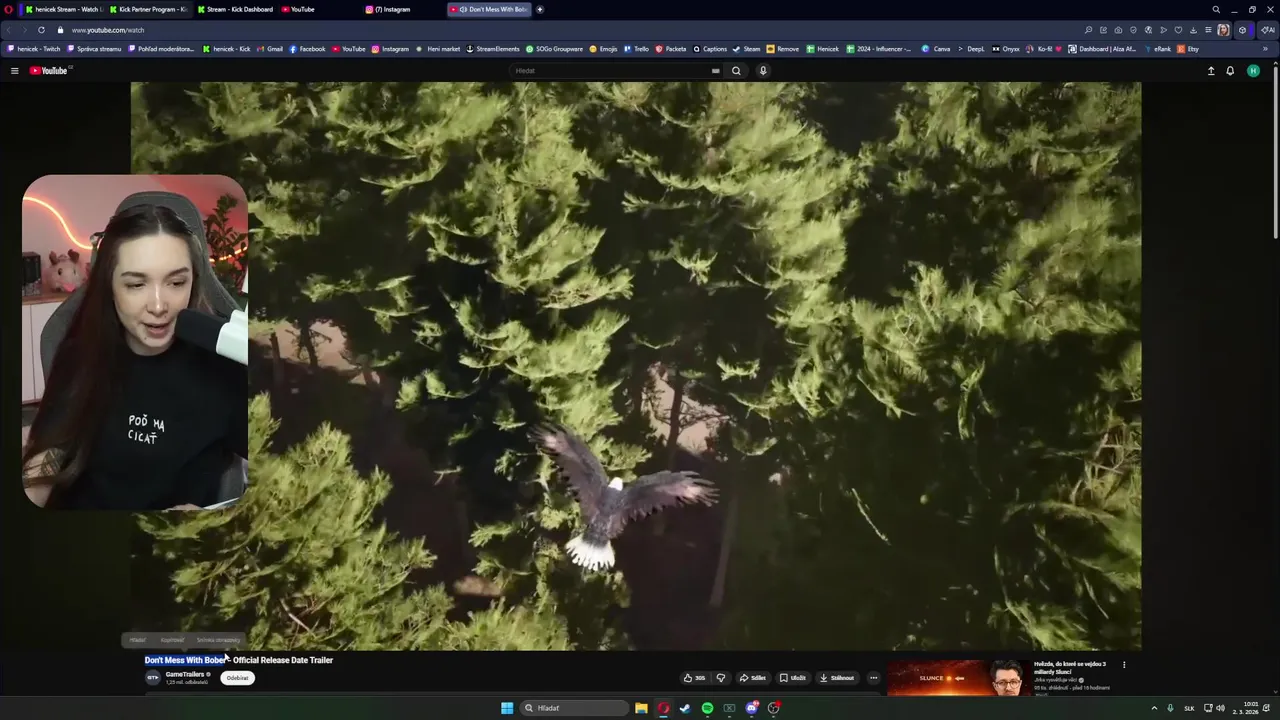Viewport: 1280px width, 720px height.
Task: Share the video with Sdílet button
Action: click(752, 678)
